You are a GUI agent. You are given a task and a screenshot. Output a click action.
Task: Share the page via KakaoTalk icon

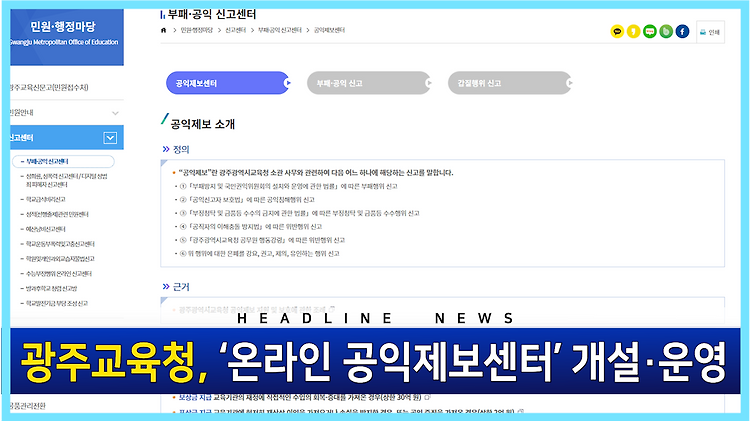(x=617, y=32)
